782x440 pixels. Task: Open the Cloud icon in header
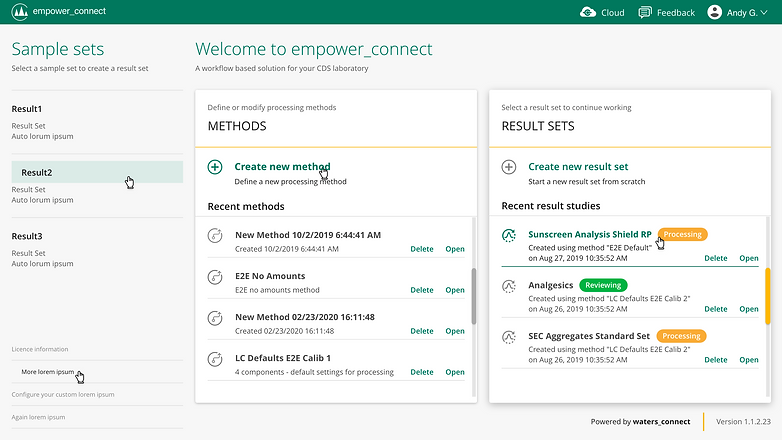pos(588,12)
